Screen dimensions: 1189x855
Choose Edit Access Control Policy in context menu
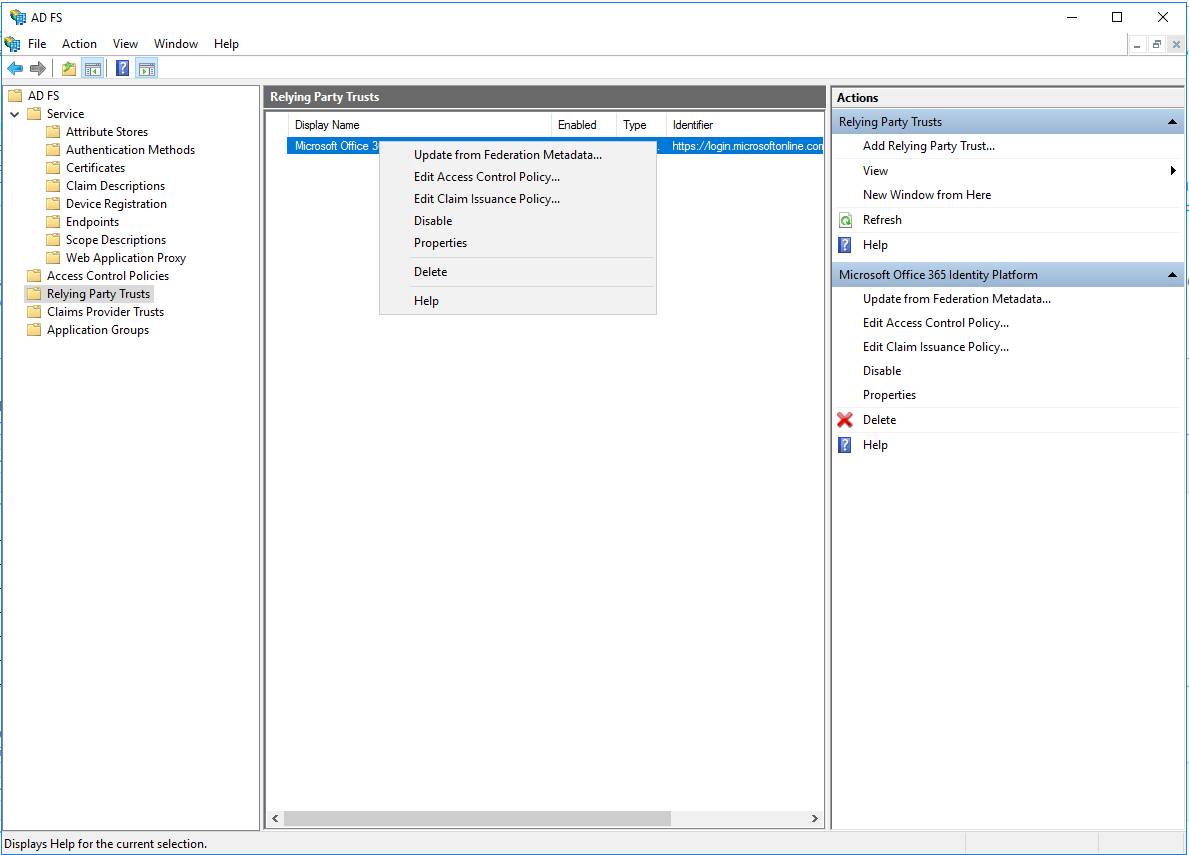517,177
